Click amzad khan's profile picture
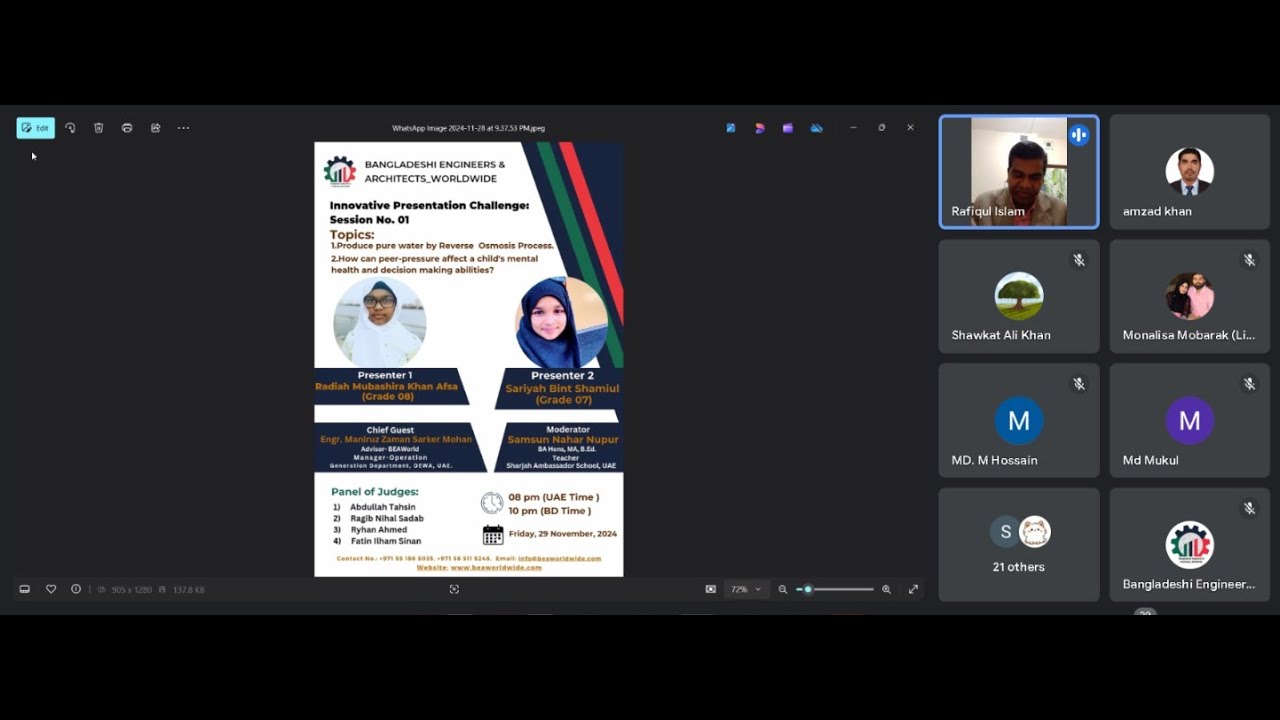 pos(1190,172)
